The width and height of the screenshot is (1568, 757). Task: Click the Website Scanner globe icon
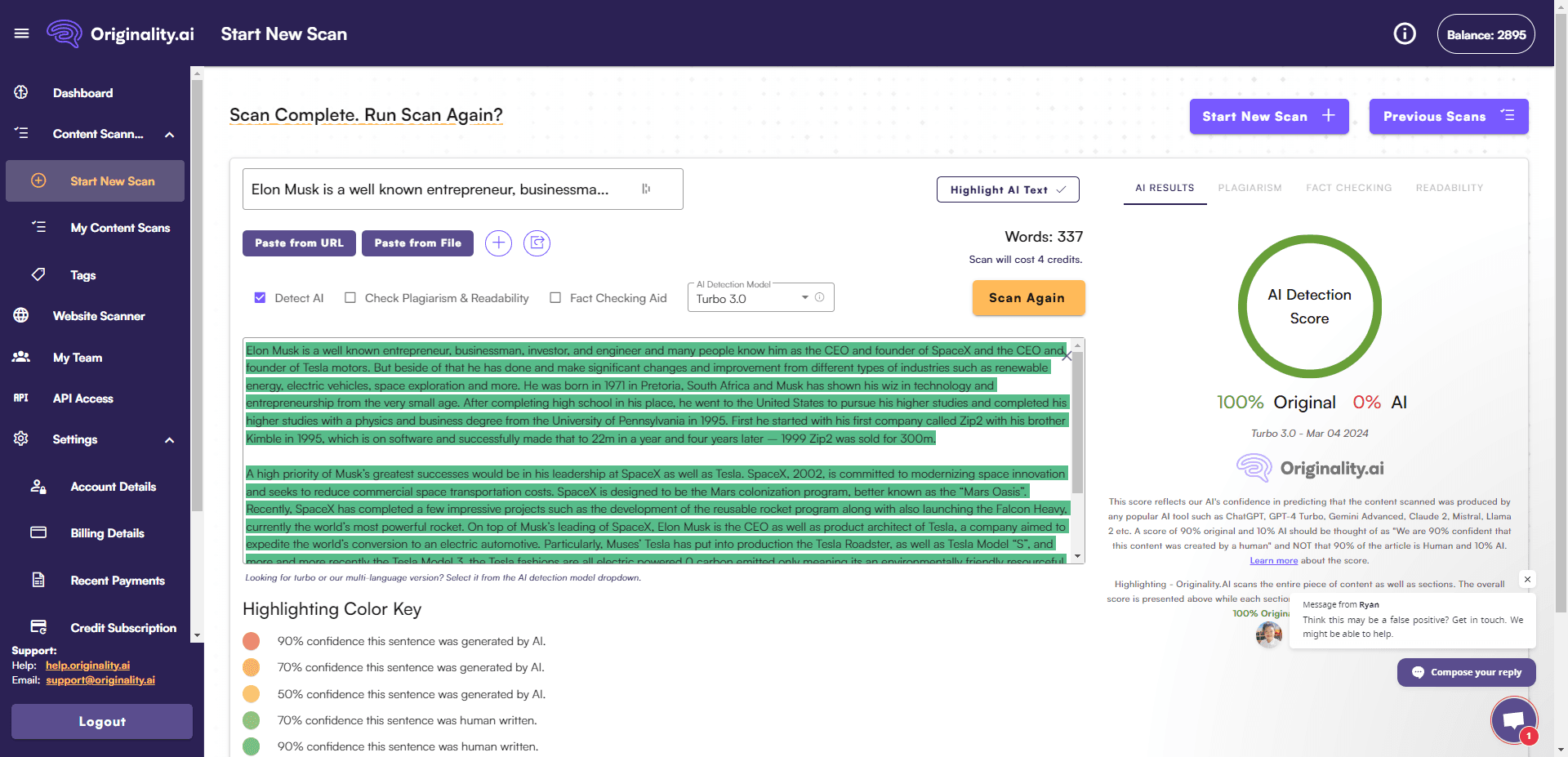pyautogui.click(x=21, y=316)
